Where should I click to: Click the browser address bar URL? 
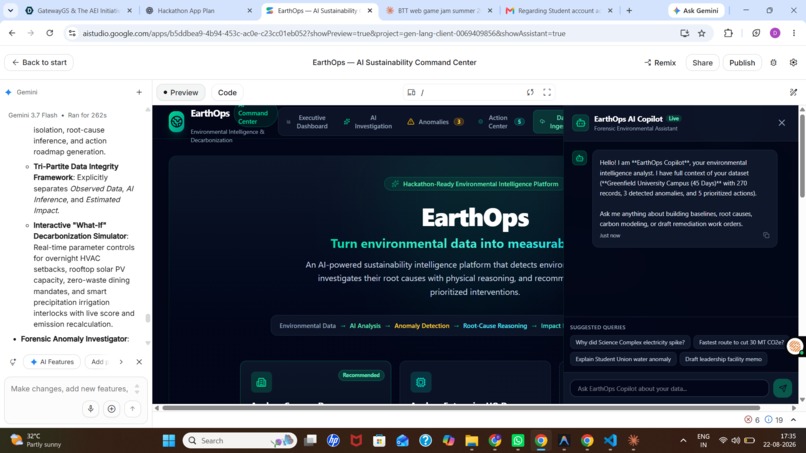click(x=324, y=33)
